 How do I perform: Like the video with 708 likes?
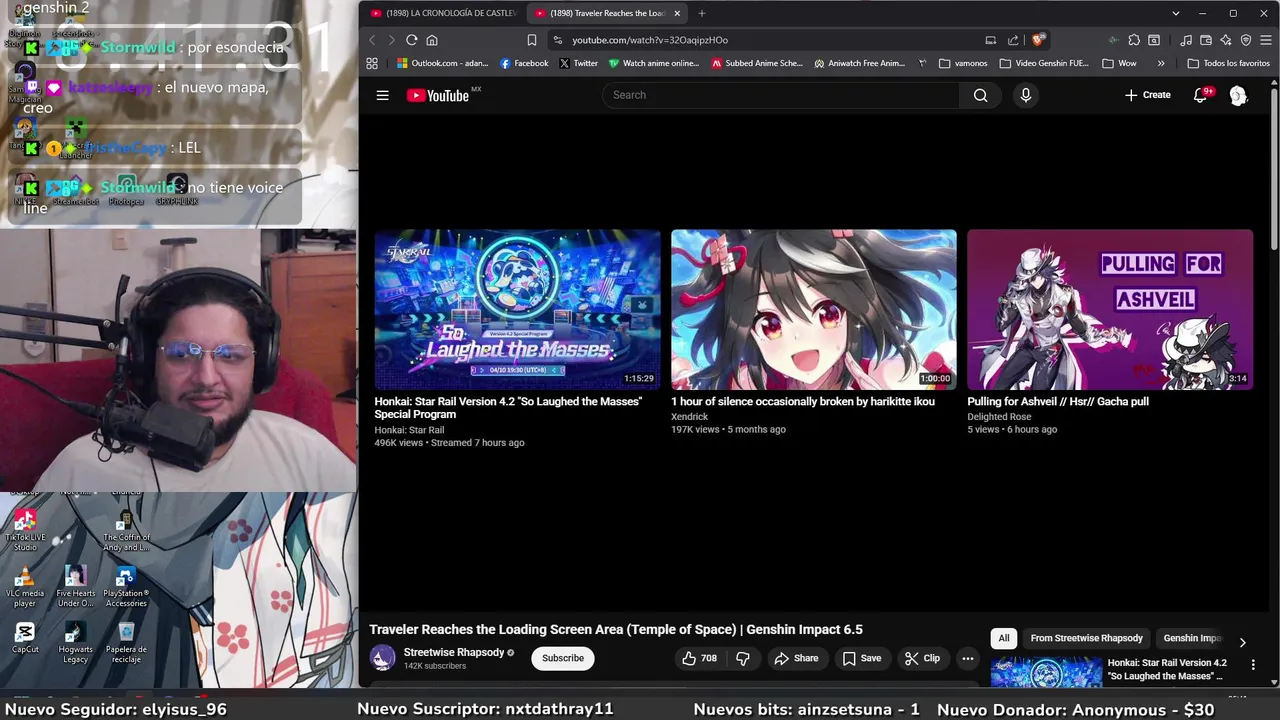point(699,658)
